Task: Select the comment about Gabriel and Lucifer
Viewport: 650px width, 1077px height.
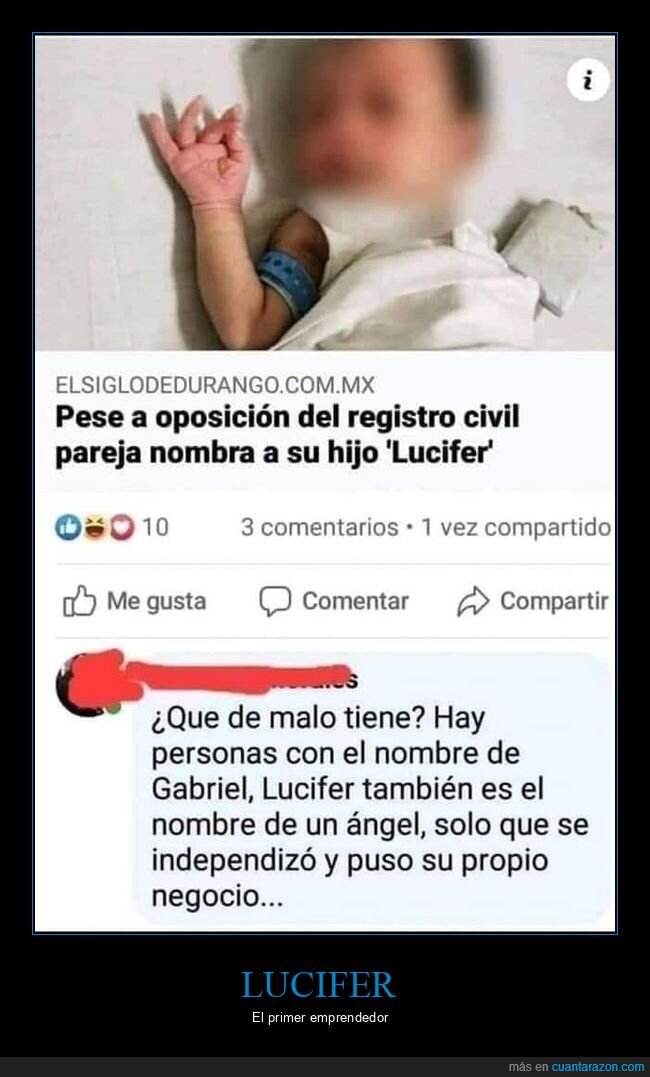Action: point(370,807)
